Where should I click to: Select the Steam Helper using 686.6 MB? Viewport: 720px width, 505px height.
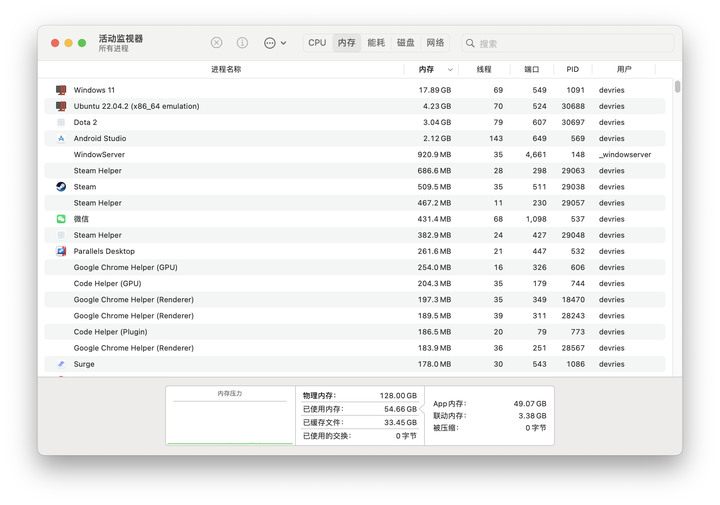coord(97,171)
